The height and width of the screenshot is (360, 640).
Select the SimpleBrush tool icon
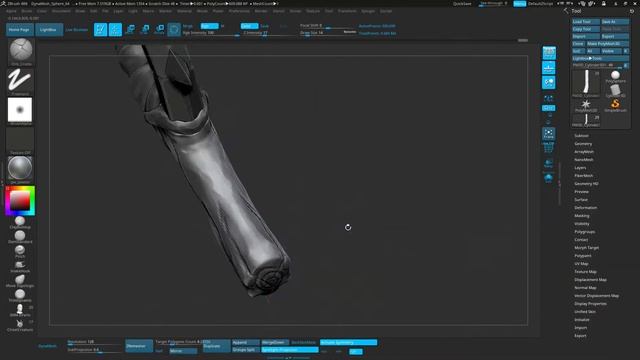pyautogui.click(x=615, y=105)
